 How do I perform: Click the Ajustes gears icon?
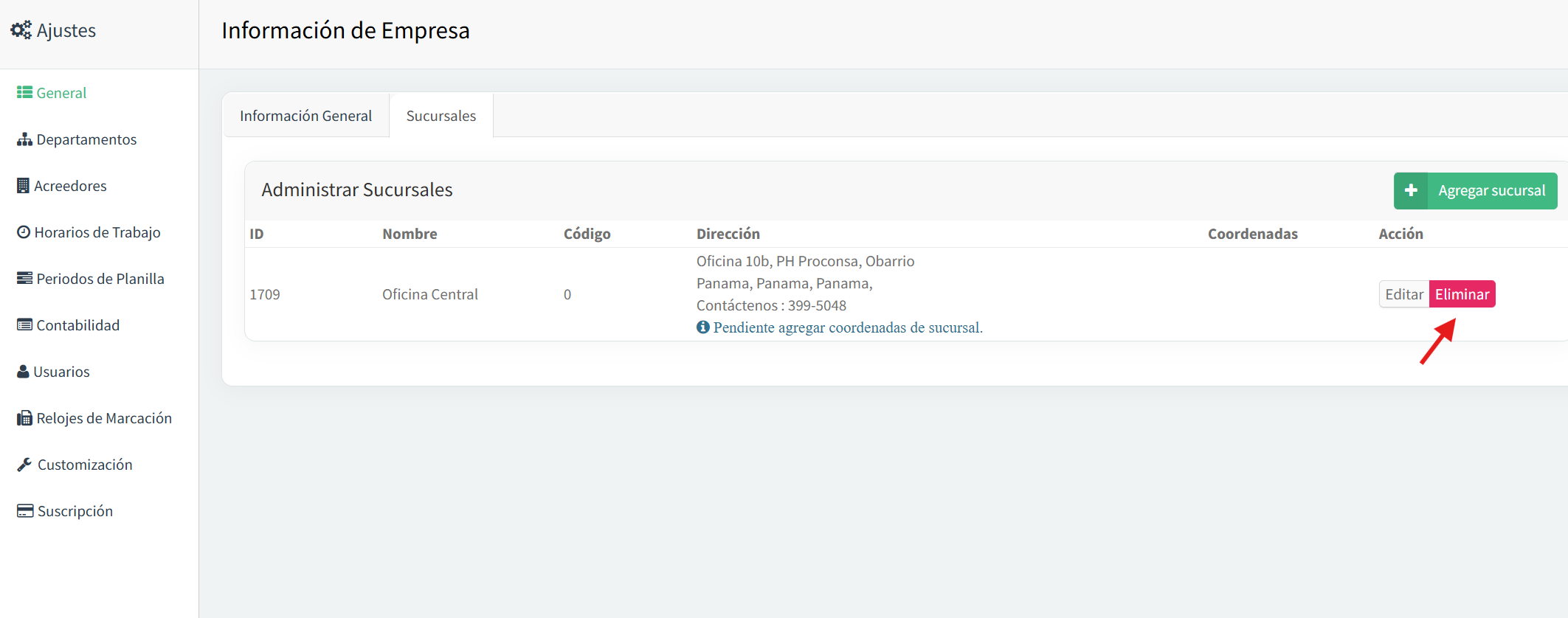click(21, 30)
